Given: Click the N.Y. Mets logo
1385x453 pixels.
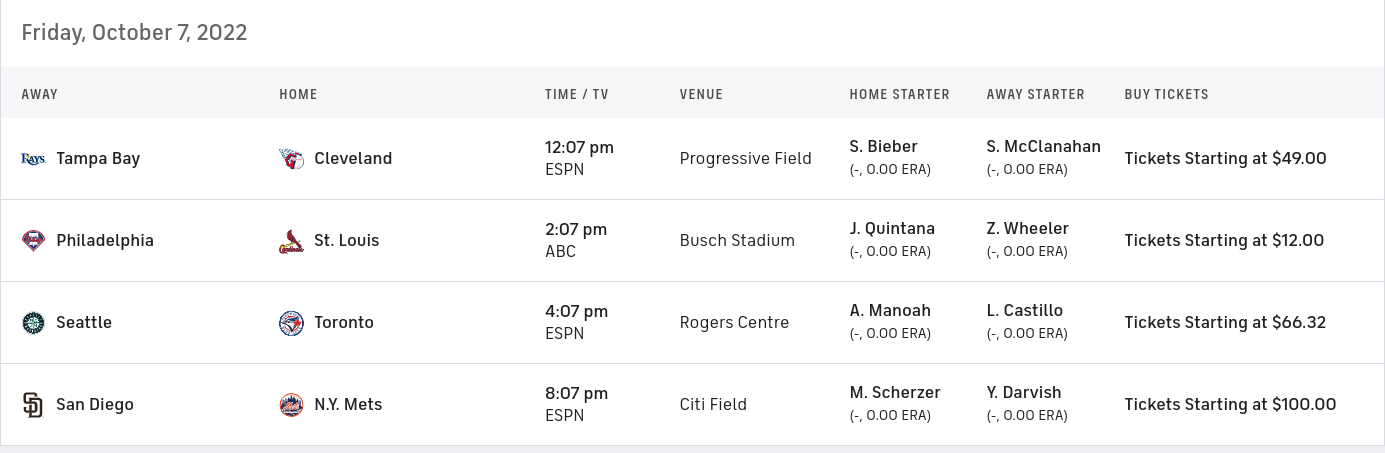Looking at the screenshot, I should coord(291,405).
